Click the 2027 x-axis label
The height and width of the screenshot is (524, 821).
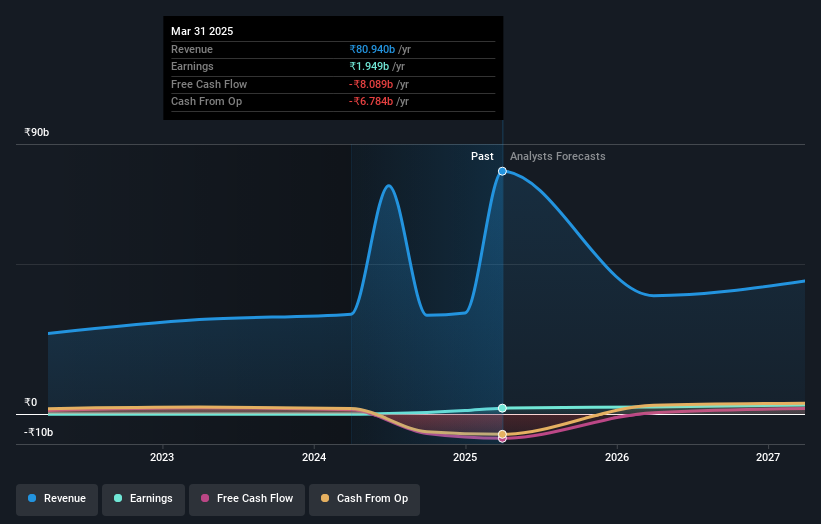(768, 457)
